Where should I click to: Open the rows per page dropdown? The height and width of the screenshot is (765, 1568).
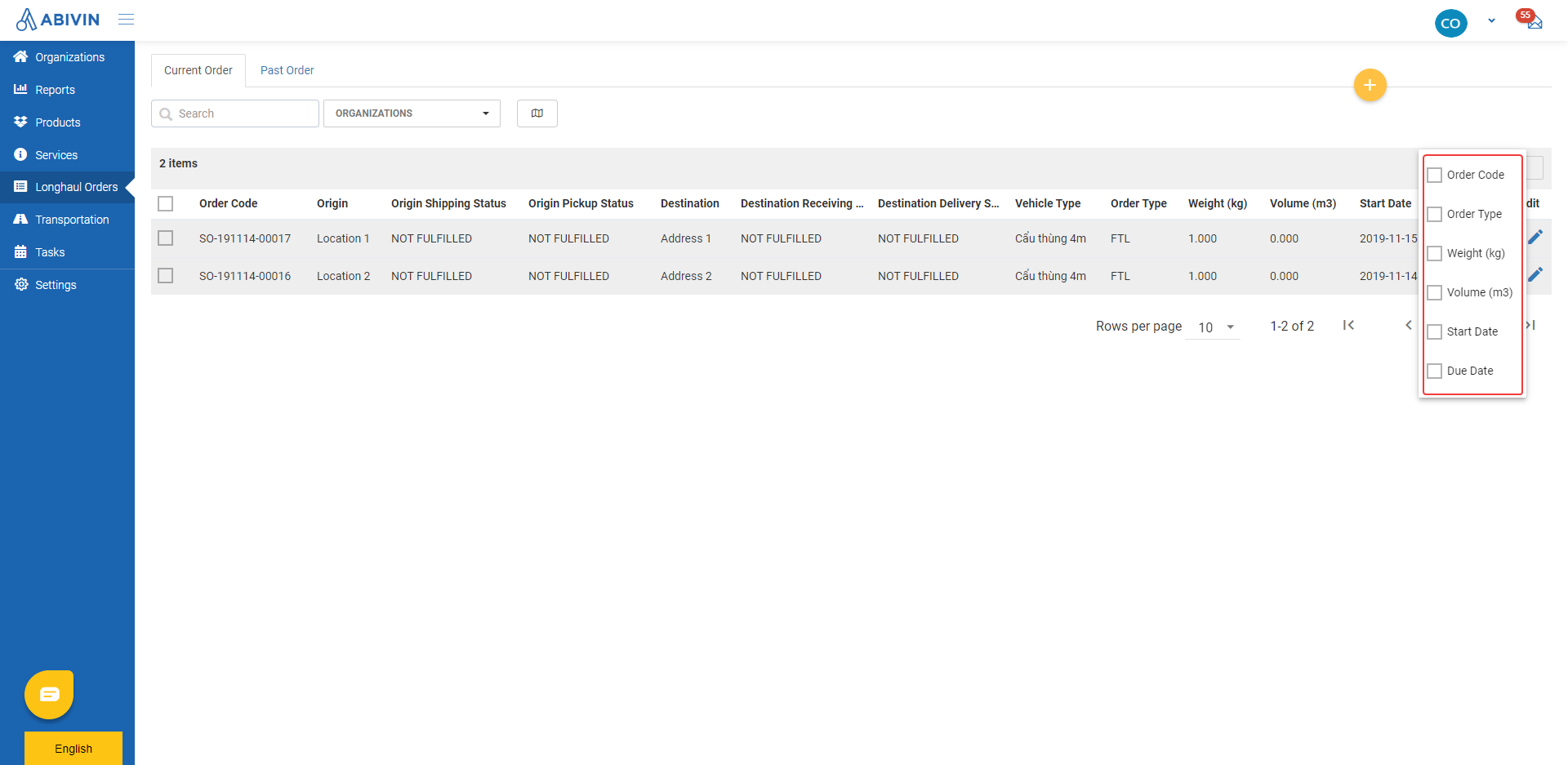point(1213,327)
